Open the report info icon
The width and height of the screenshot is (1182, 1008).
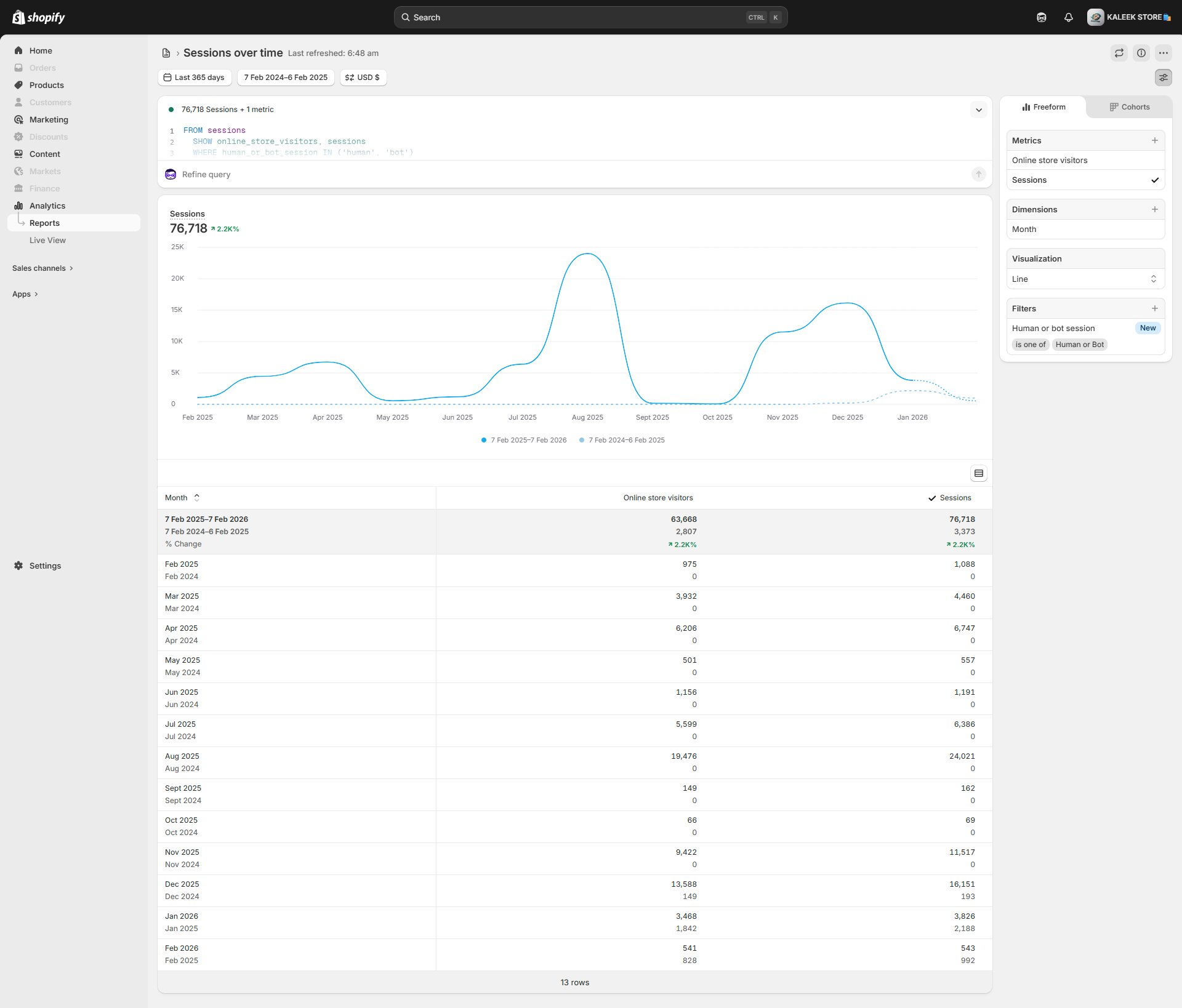1141,53
